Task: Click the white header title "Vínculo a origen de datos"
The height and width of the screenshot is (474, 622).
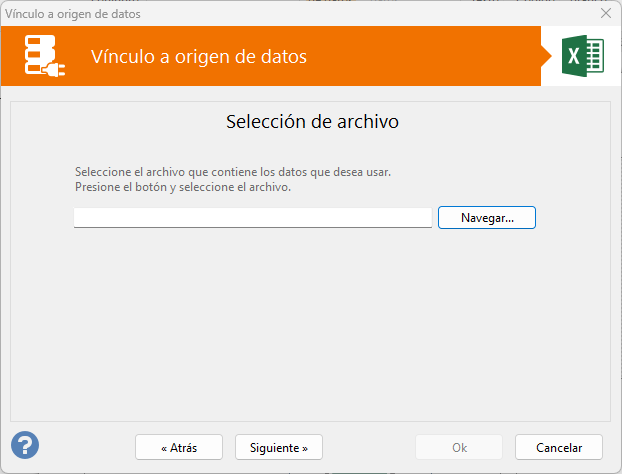Action: 198,57
